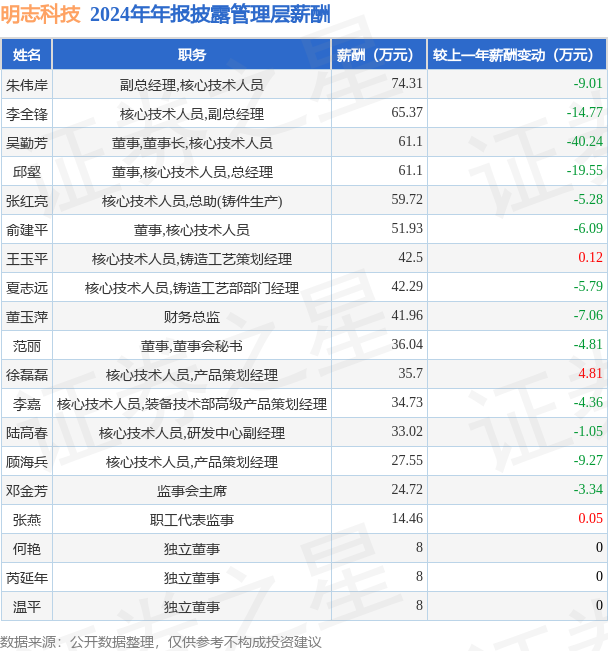Select the name 朱伟岸
Viewport: 608px width, 651px height.
tap(27, 85)
